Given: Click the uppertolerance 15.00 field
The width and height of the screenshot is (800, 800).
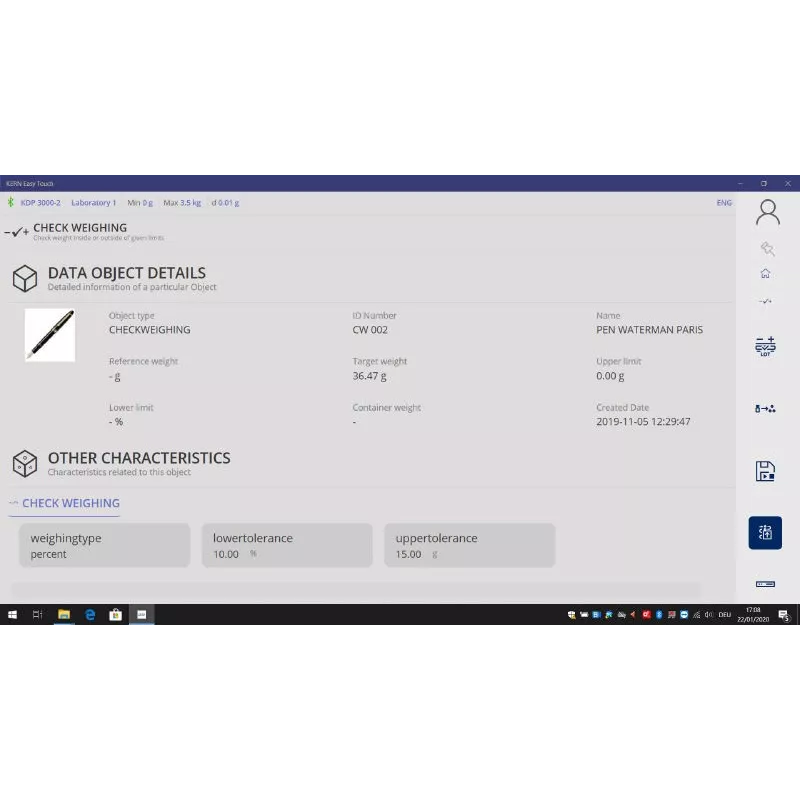Looking at the screenshot, I should 469,545.
